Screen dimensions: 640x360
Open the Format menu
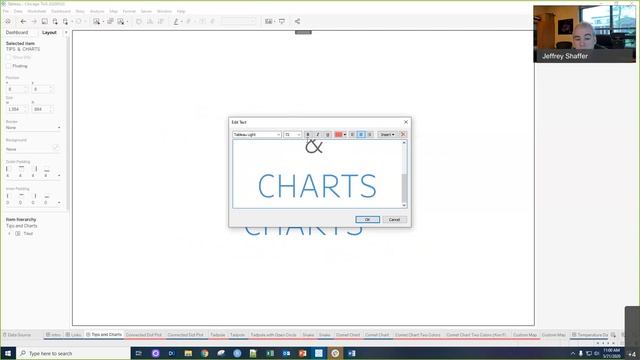129,11
